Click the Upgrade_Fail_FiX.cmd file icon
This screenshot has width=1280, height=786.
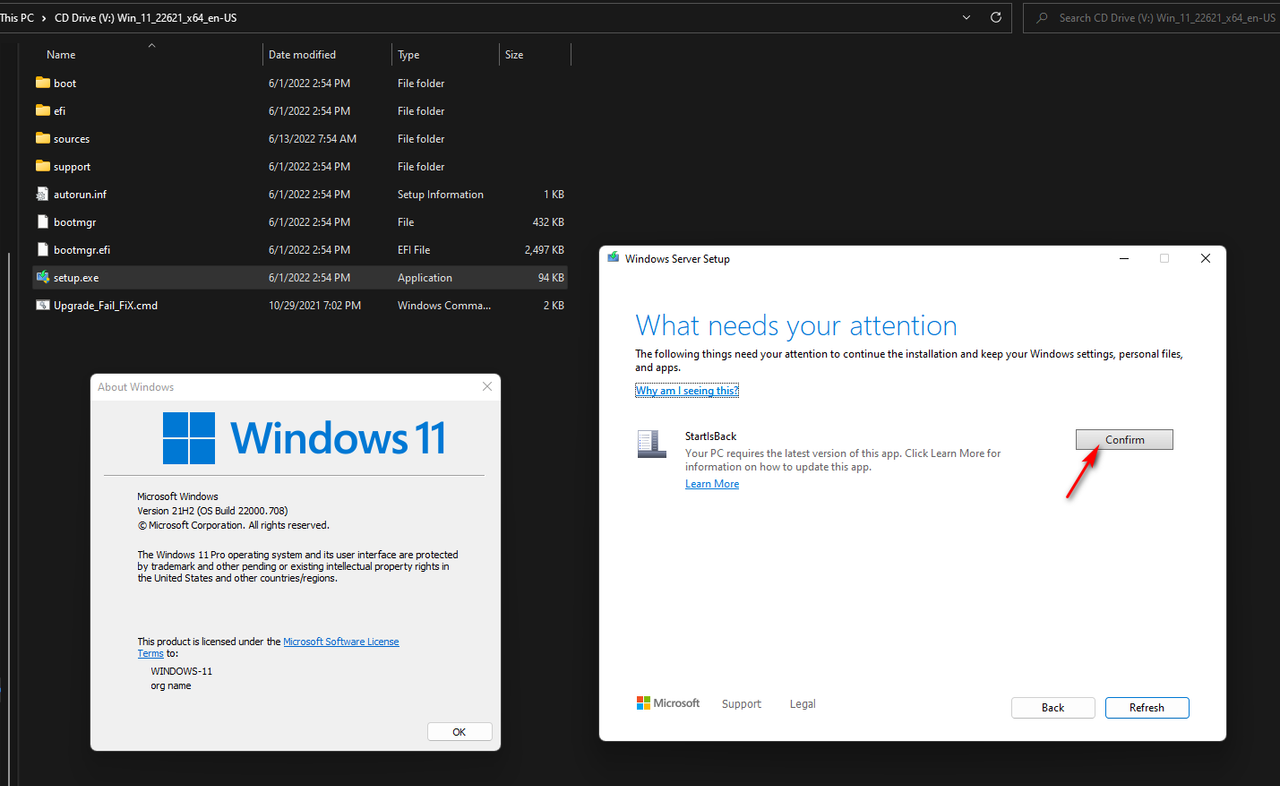42,306
